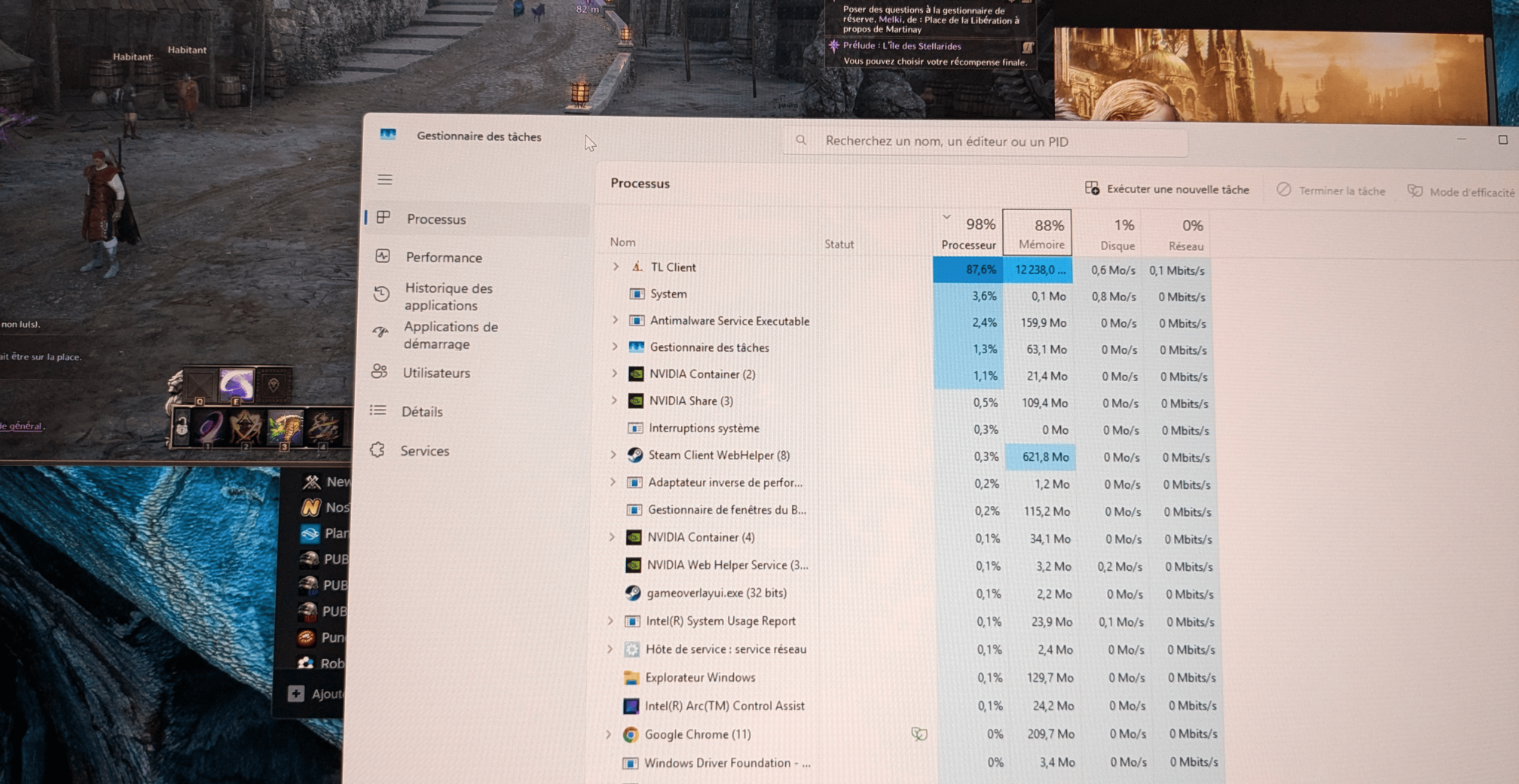The width and height of the screenshot is (1519, 784).
Task: Click the NVIDIA Web Helper Service icon
Action: coord(634,565)
